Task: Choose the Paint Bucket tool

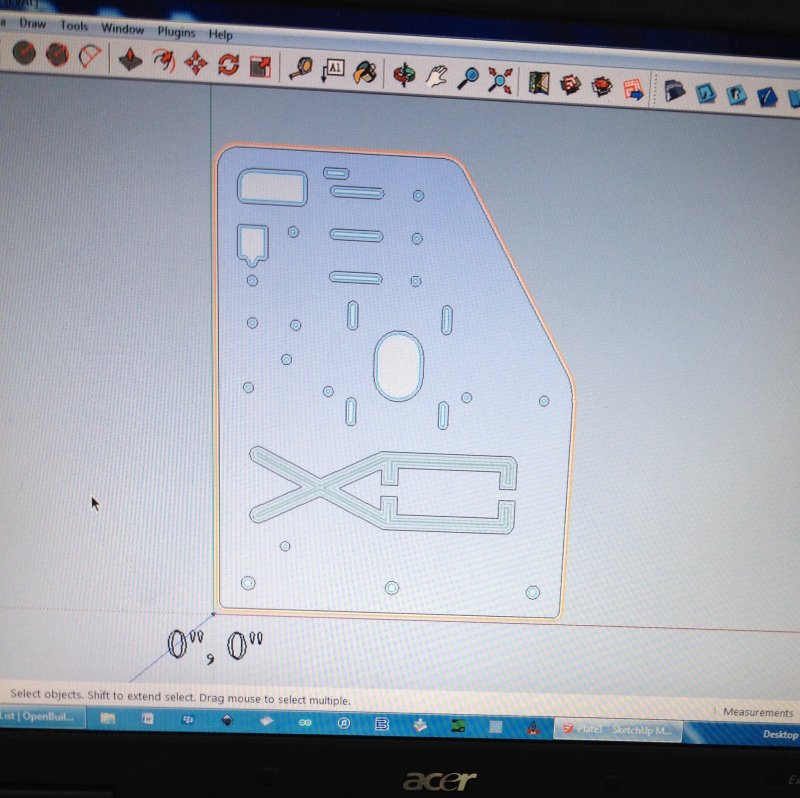Action: click(365, 72)
